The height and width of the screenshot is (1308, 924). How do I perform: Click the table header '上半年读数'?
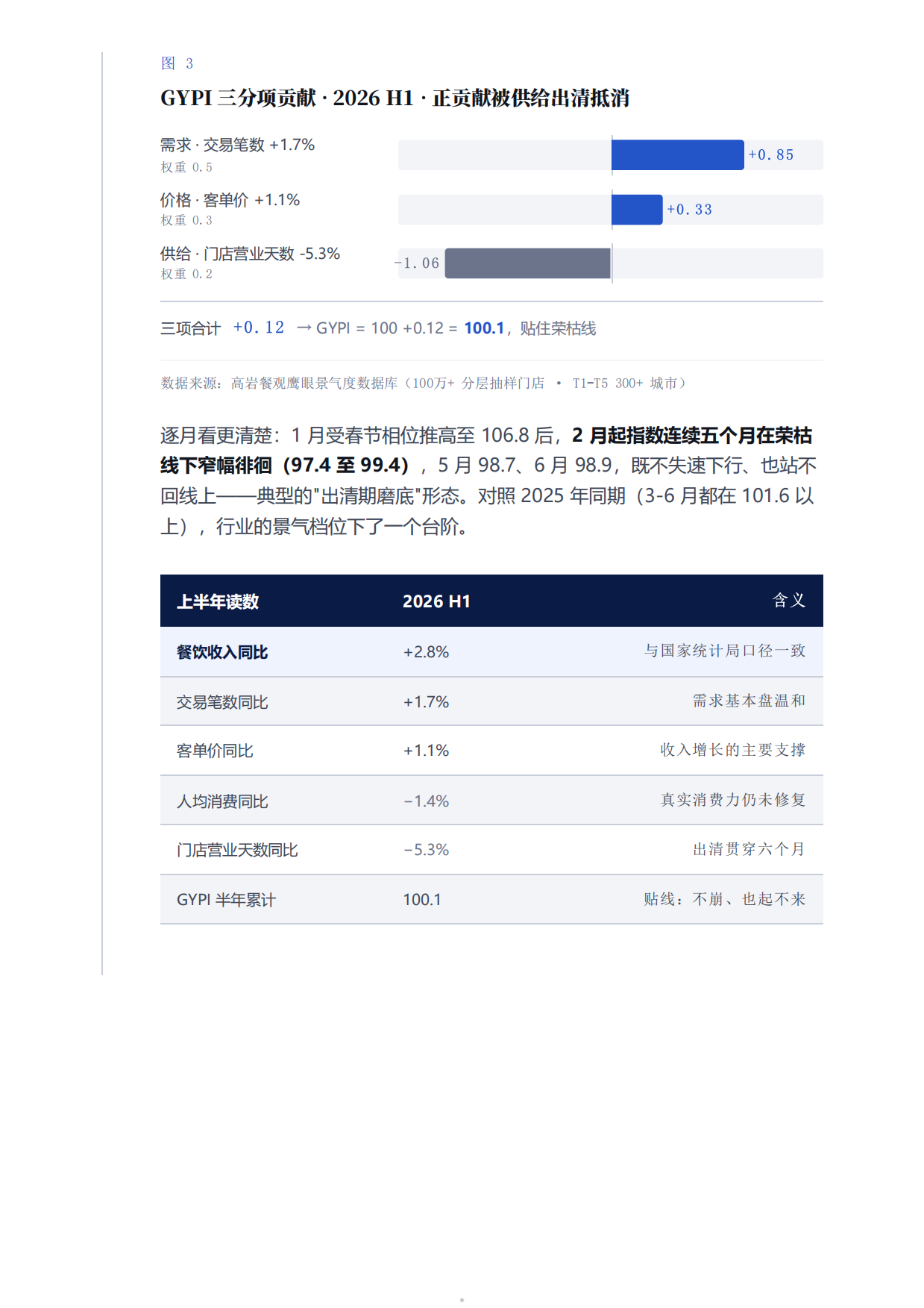click(218, 601)
